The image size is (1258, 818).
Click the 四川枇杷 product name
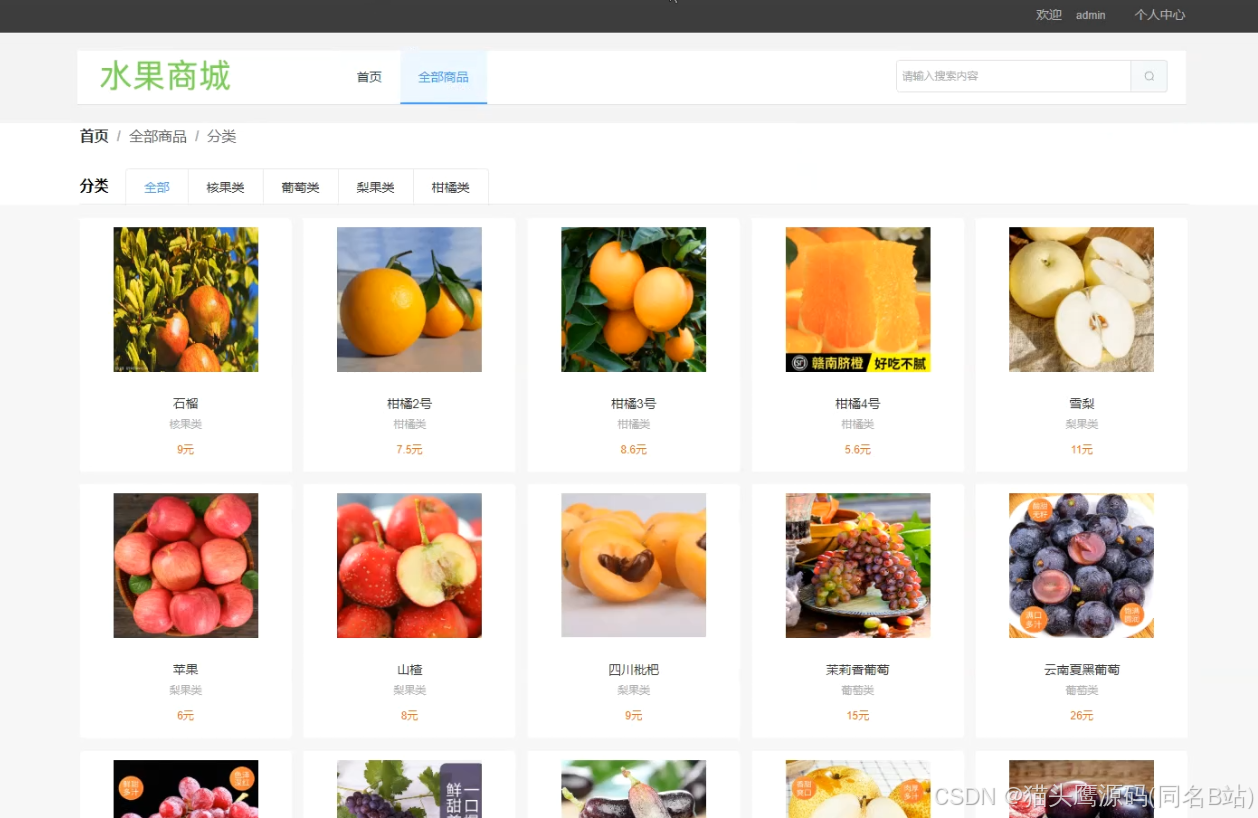pos(634,670)
